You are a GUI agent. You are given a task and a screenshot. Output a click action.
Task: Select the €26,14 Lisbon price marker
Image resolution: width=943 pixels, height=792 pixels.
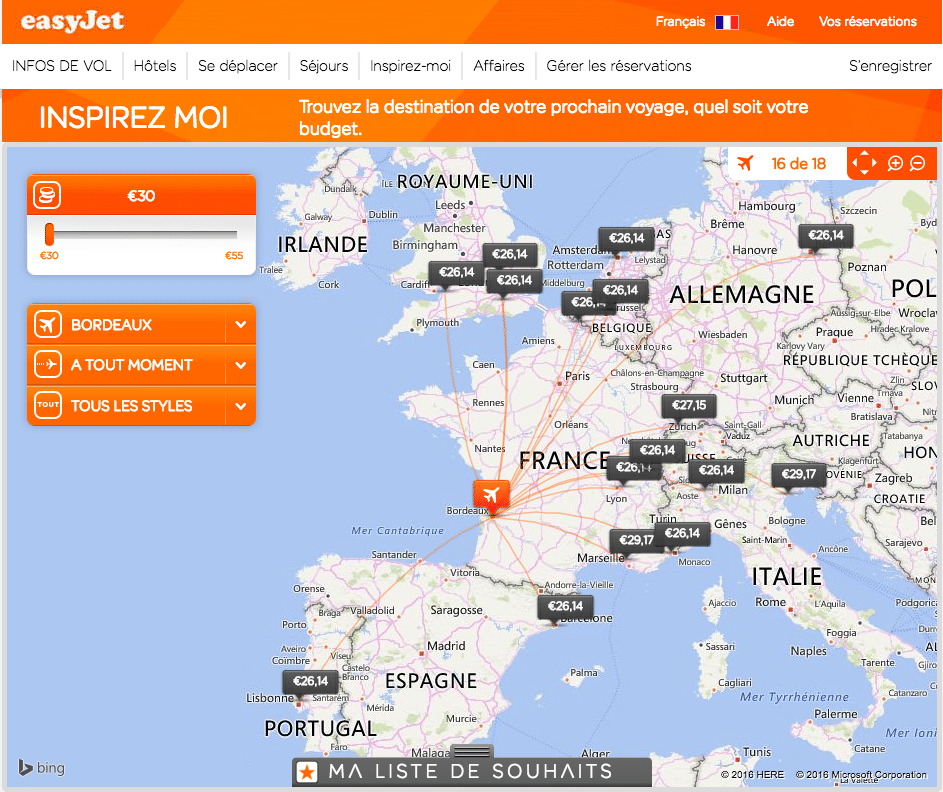[x=310, y=682]
